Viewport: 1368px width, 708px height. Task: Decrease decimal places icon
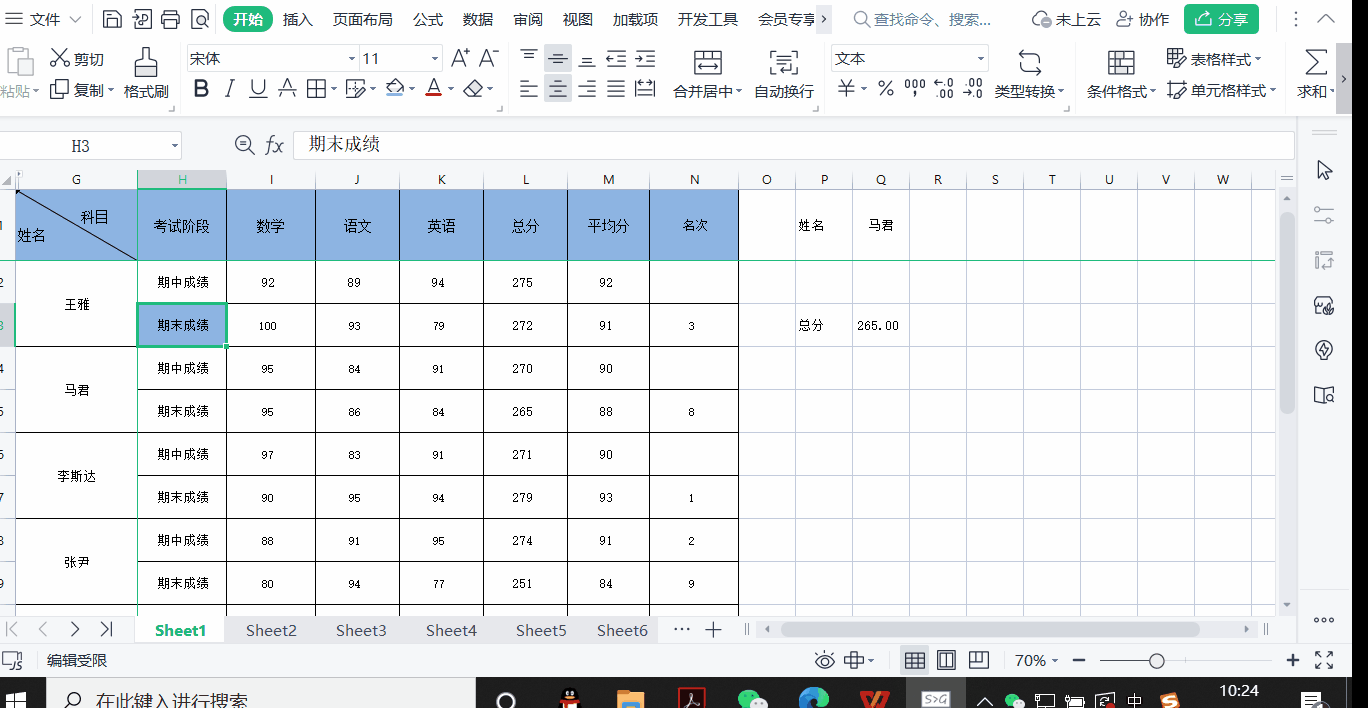point(973,89)
